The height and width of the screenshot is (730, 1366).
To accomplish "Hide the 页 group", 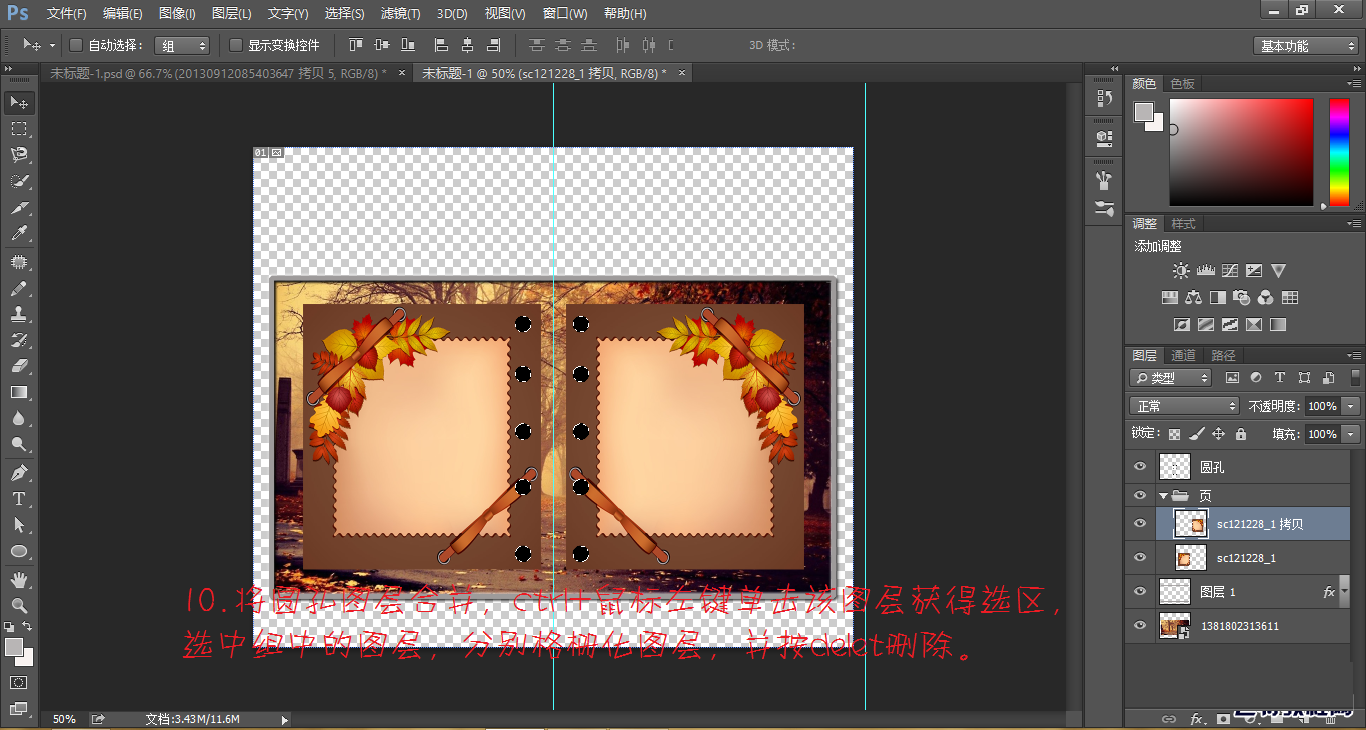I will [x=1140, y=495].
